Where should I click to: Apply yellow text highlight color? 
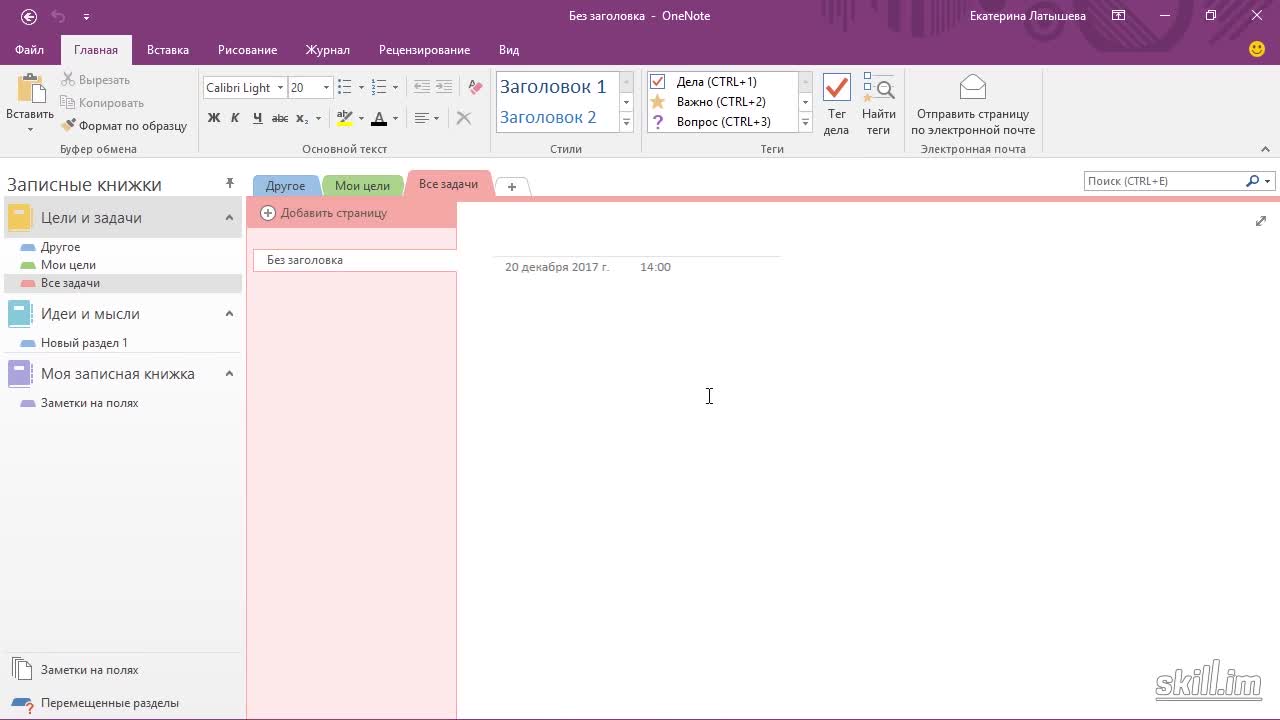pos(344,118)
